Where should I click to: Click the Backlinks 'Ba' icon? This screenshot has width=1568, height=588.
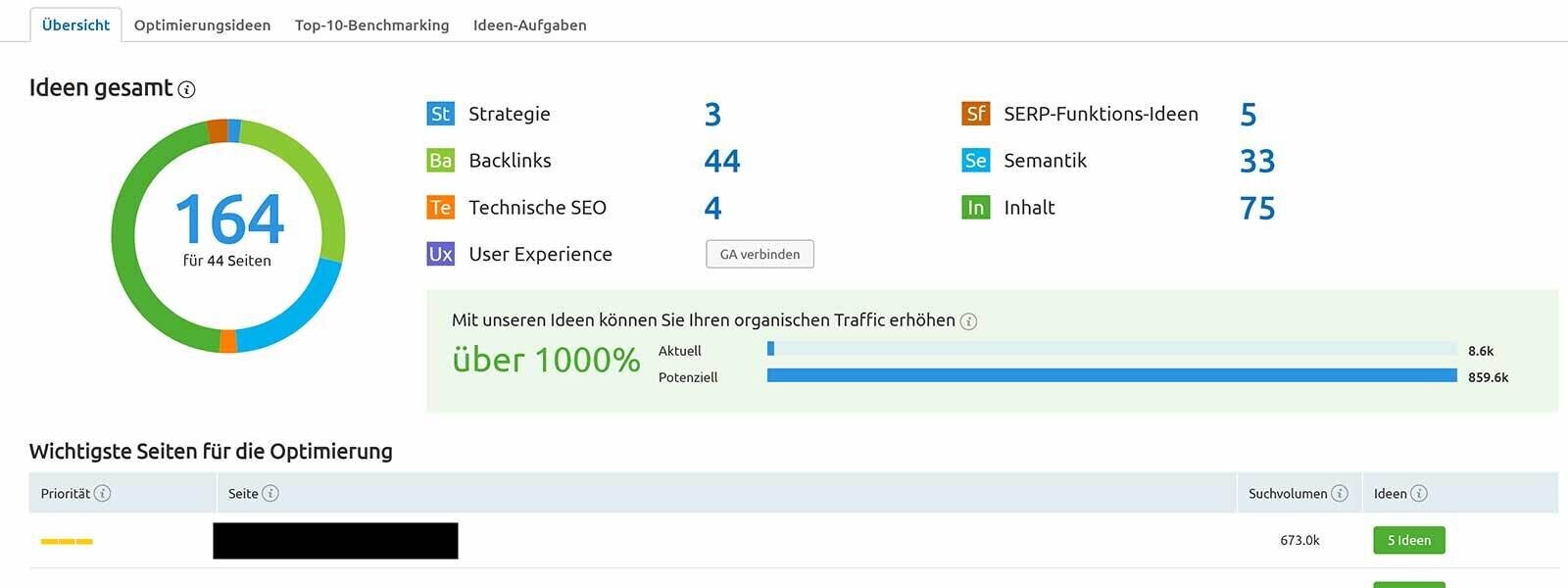440,161
